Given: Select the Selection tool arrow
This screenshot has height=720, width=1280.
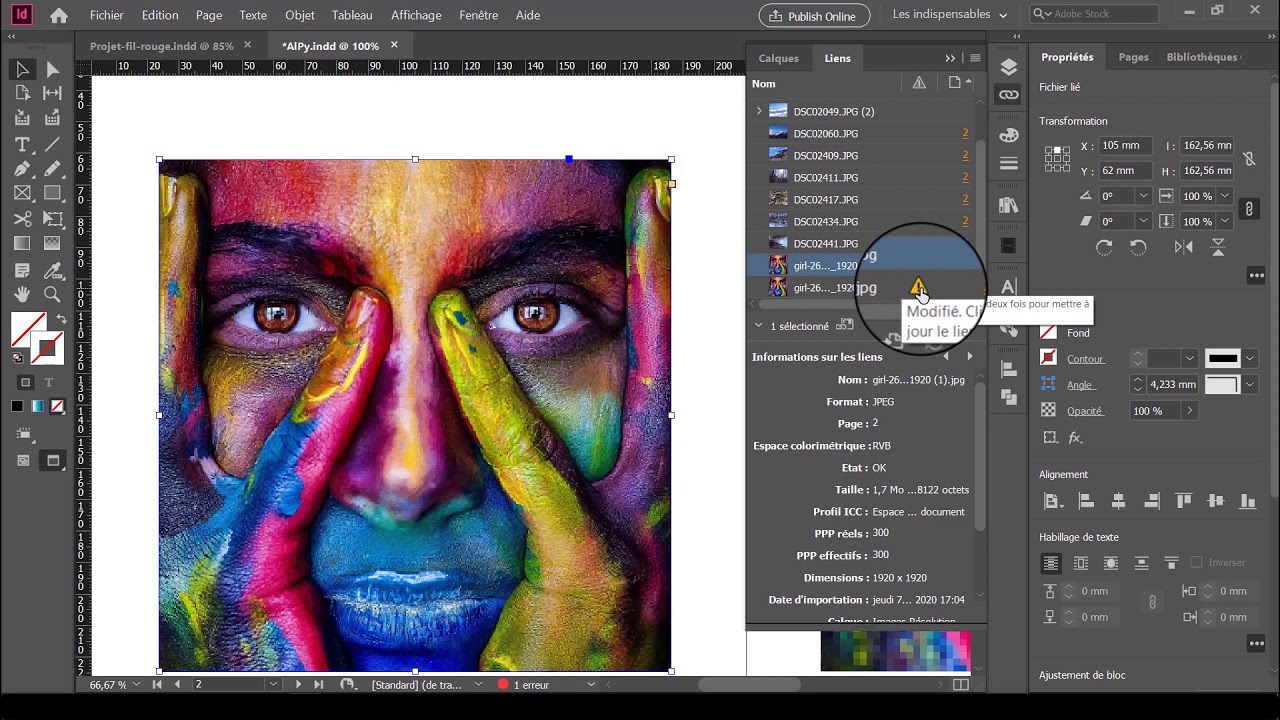Looking at the screenshot, I should coord(22,69).
